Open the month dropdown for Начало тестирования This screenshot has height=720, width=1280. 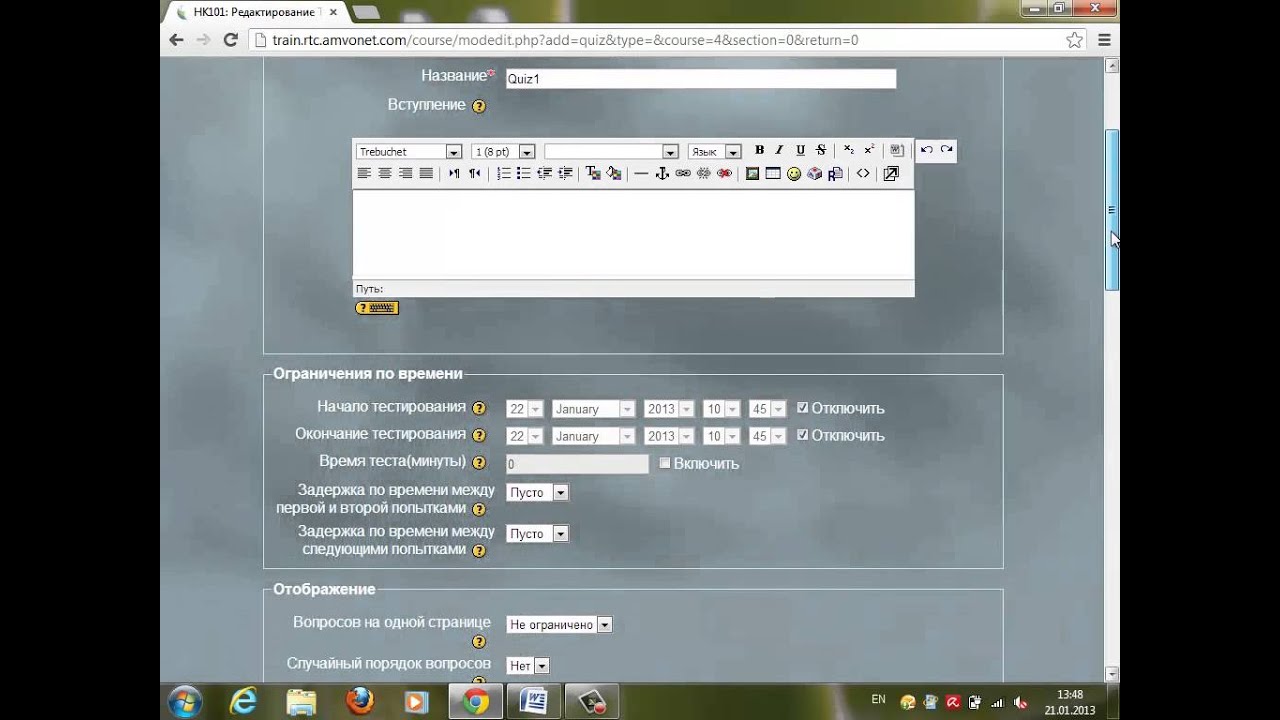tap(593, 409)
